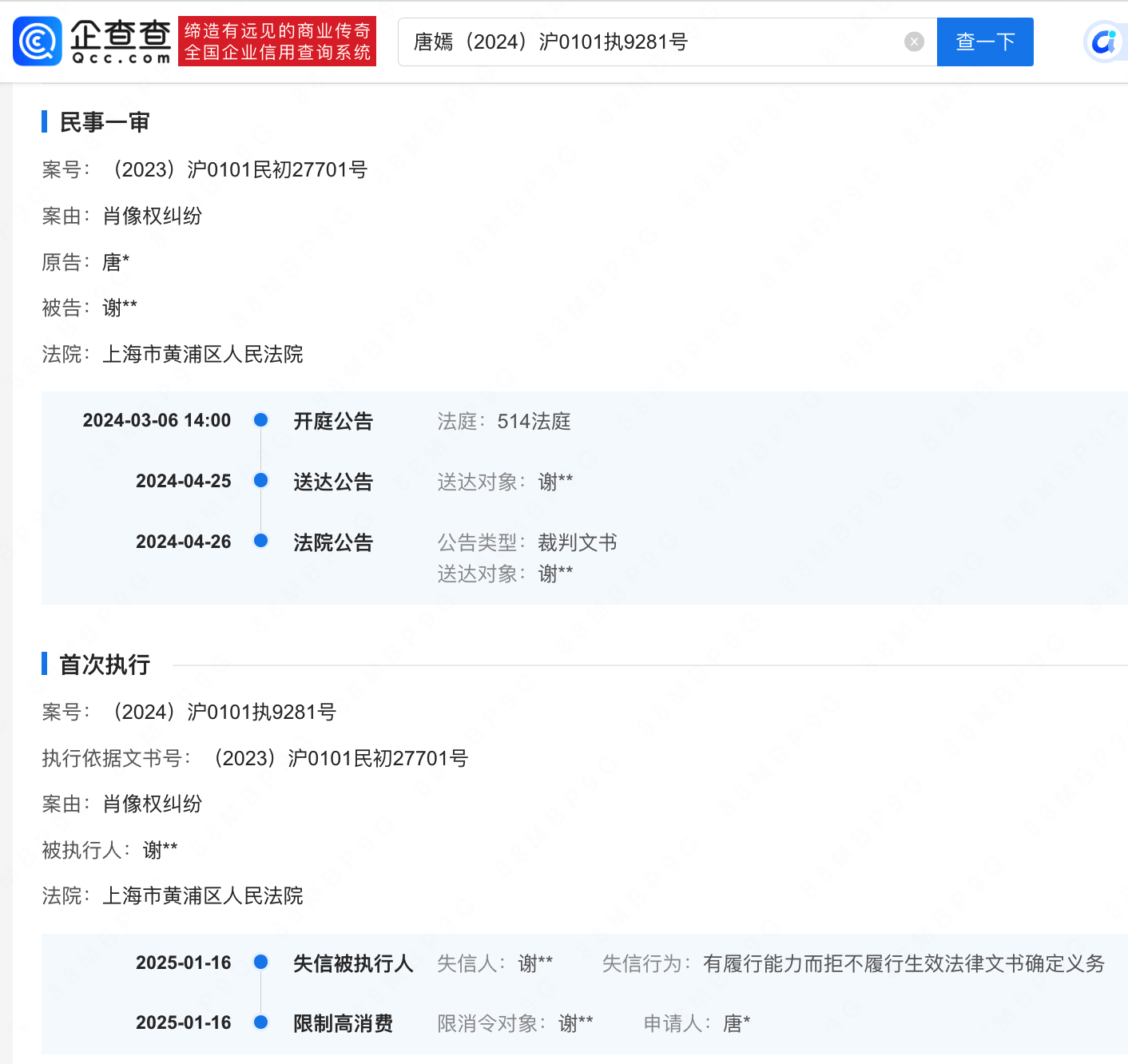This screenshot has height=1064, width=1128.
Task: Click 被执行人 name 谢**
Action: pyautogui.click(x=160, y=850)
